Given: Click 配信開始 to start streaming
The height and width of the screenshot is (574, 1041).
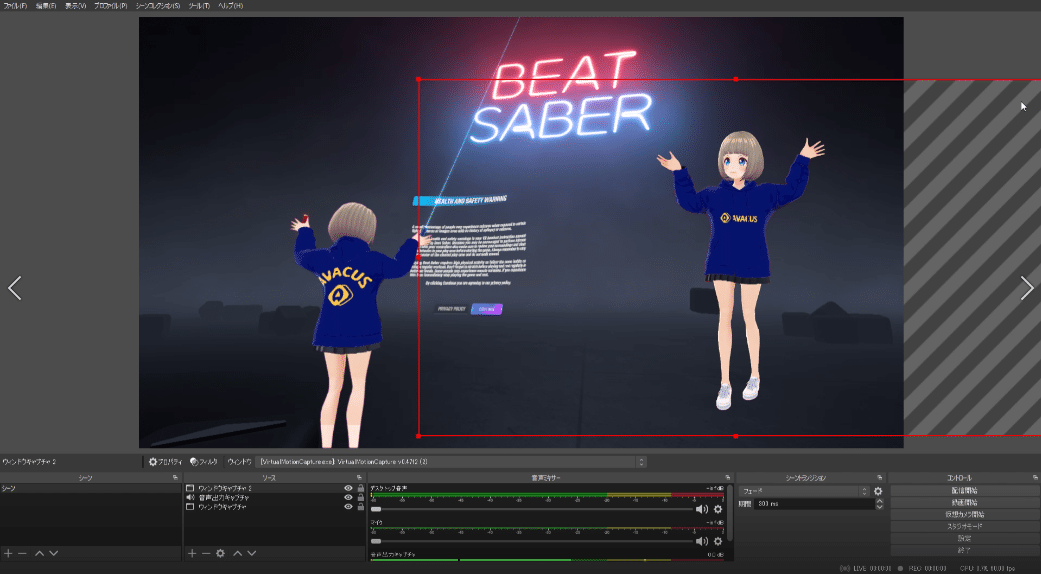Looking at the screenshot, I should tap(965, 490).
